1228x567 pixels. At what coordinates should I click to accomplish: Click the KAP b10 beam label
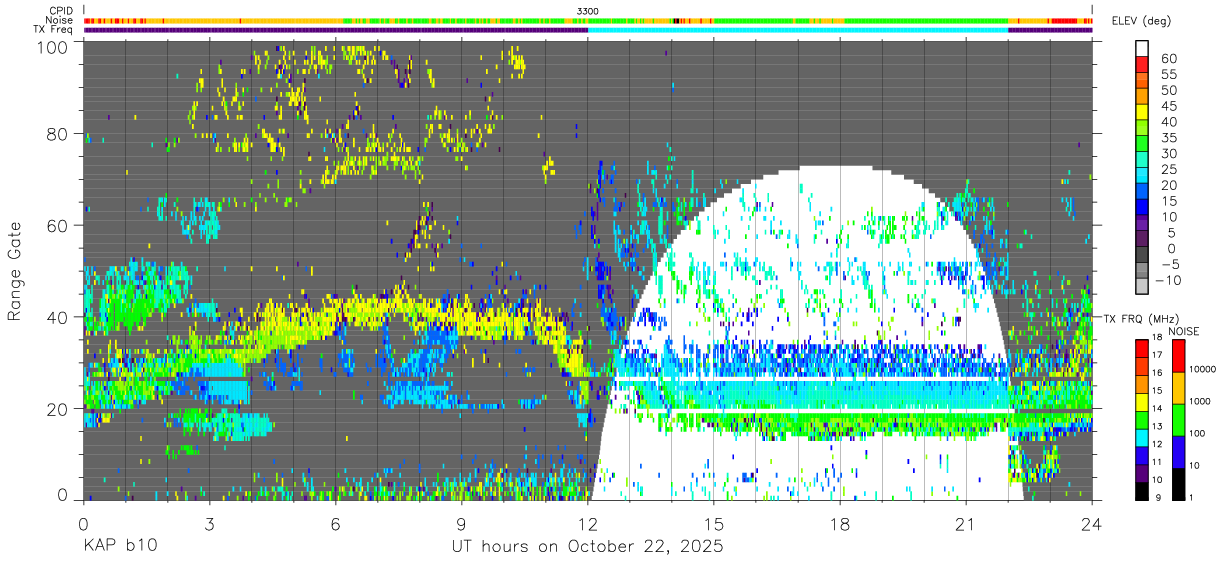coord(119,548)
